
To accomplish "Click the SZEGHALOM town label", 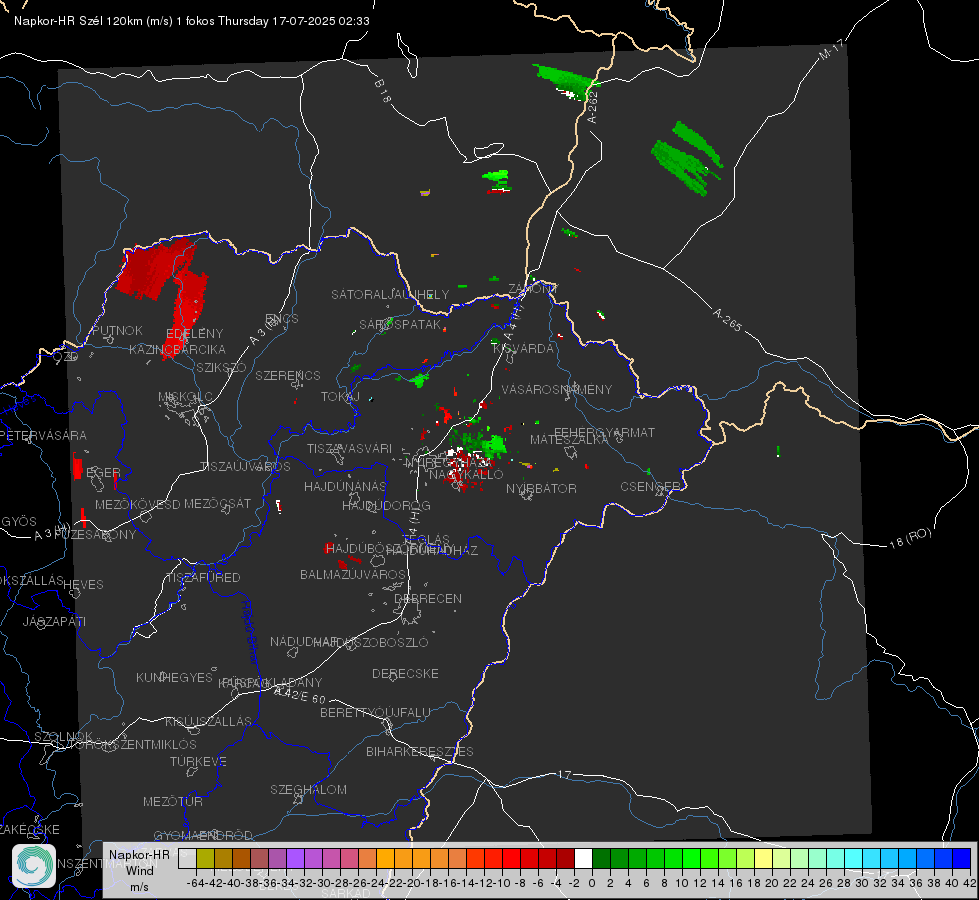I will tap(308, 789).
